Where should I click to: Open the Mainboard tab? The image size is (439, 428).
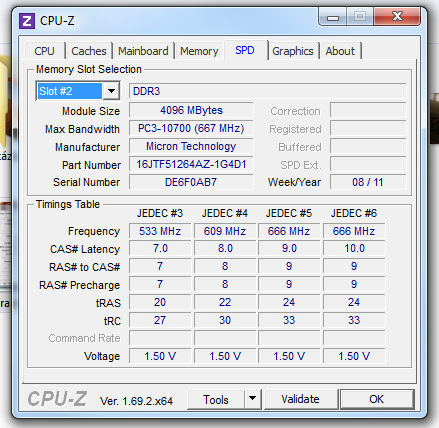point(143,51)
